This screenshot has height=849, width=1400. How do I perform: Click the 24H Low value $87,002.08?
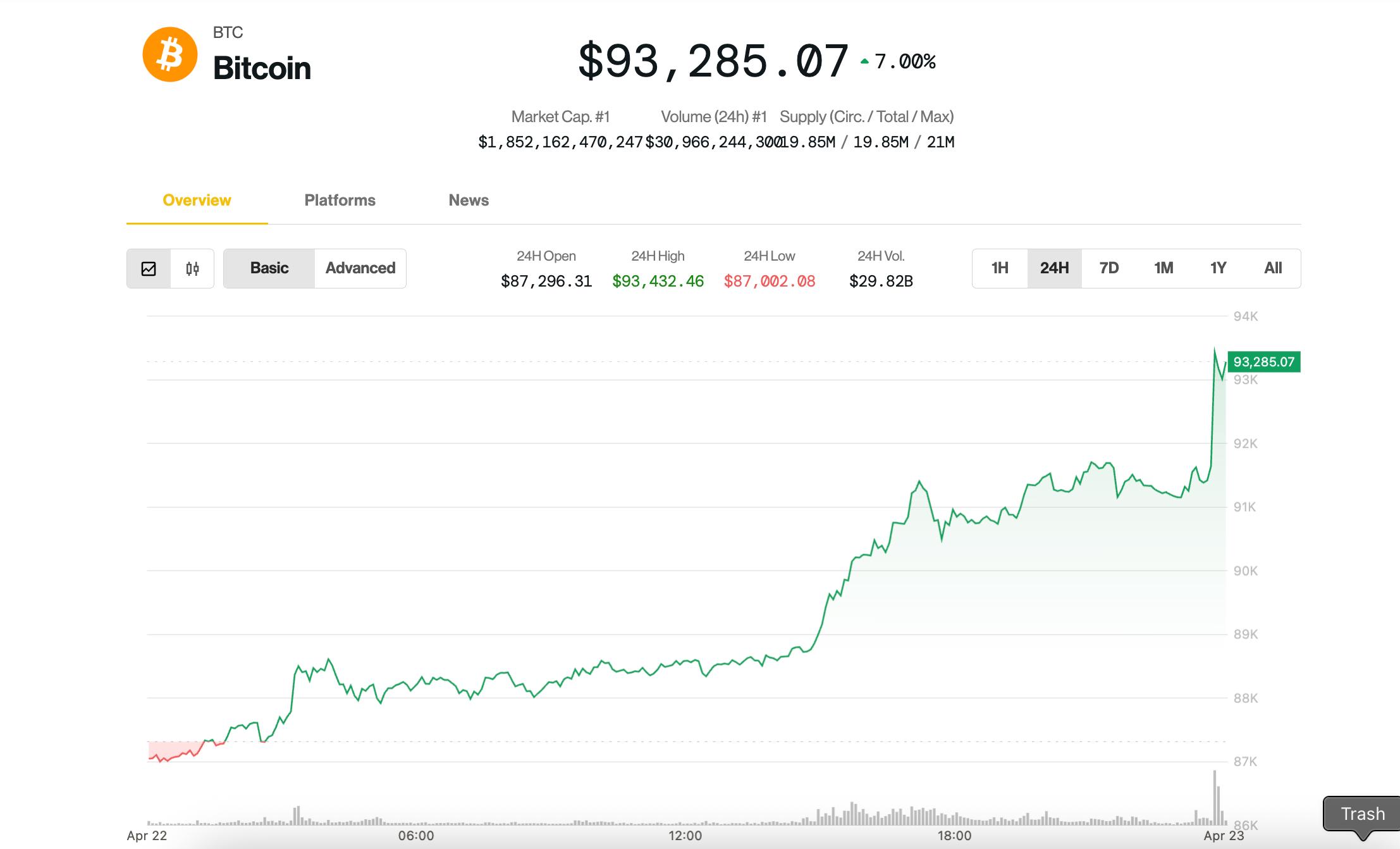point(770,281)
